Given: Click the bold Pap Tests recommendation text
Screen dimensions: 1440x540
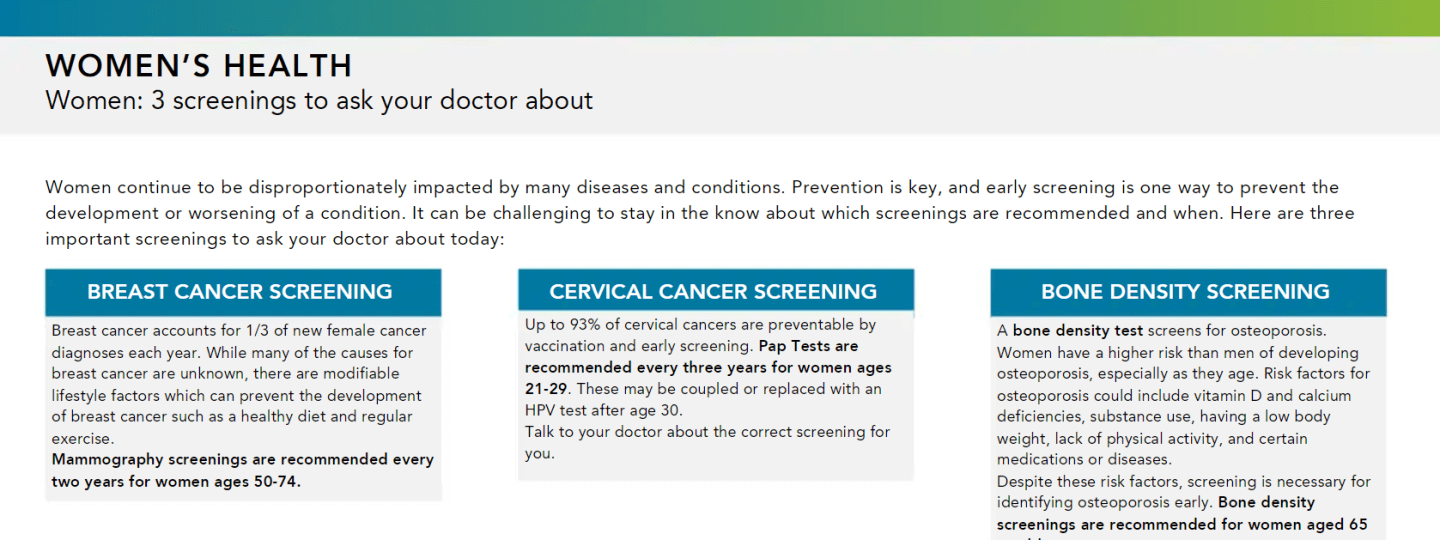Looking at the screenshot, I should coord(708,367).
